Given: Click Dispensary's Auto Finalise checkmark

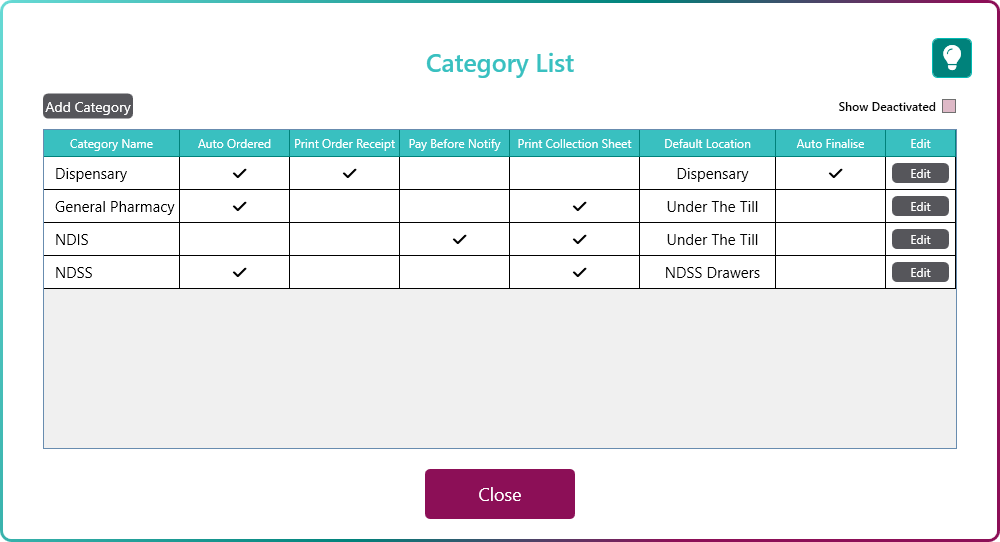Looking at the screenshot, I should tap(835, 174).
